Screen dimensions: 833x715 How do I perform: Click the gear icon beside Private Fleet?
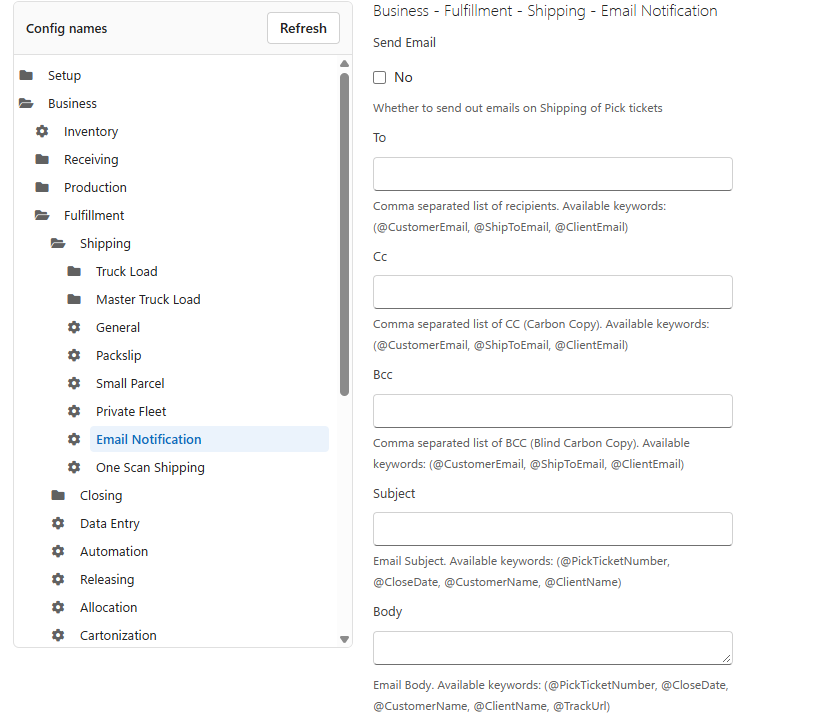[x=74, y=412]
